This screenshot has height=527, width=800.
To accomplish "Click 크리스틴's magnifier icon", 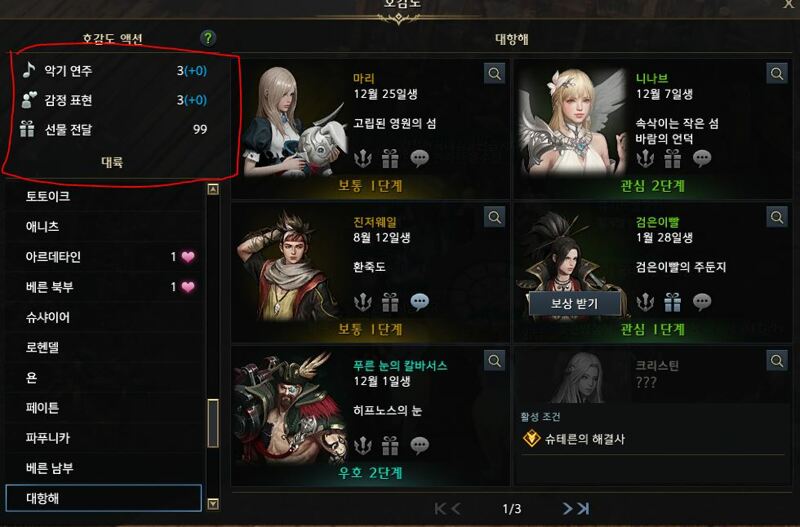I will pos(777,361).
